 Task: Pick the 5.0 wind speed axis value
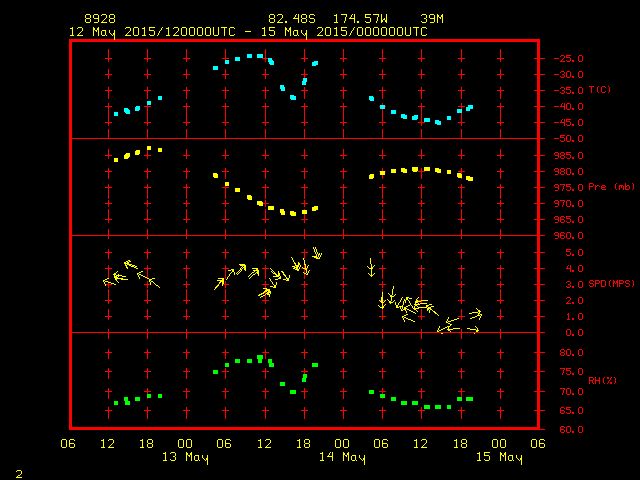point(574,253)
